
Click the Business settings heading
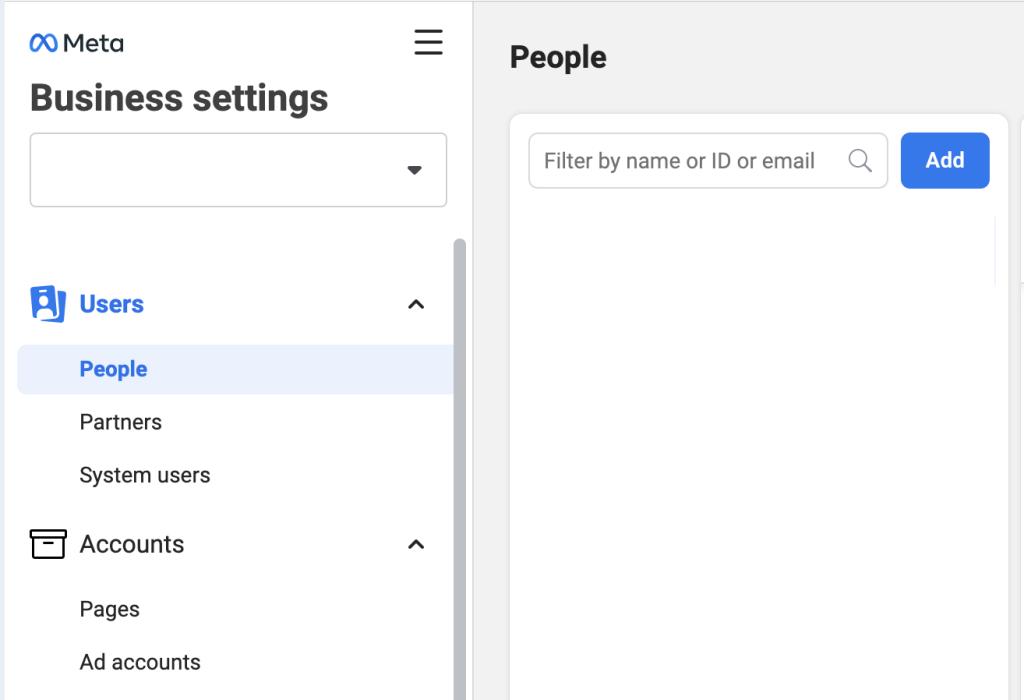[179, 98]
